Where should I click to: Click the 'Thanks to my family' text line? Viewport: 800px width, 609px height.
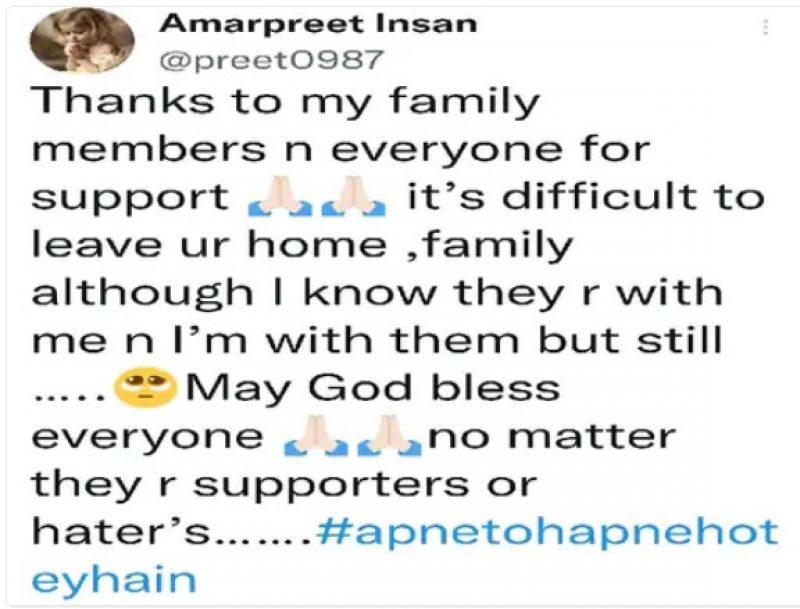(286, 102)
